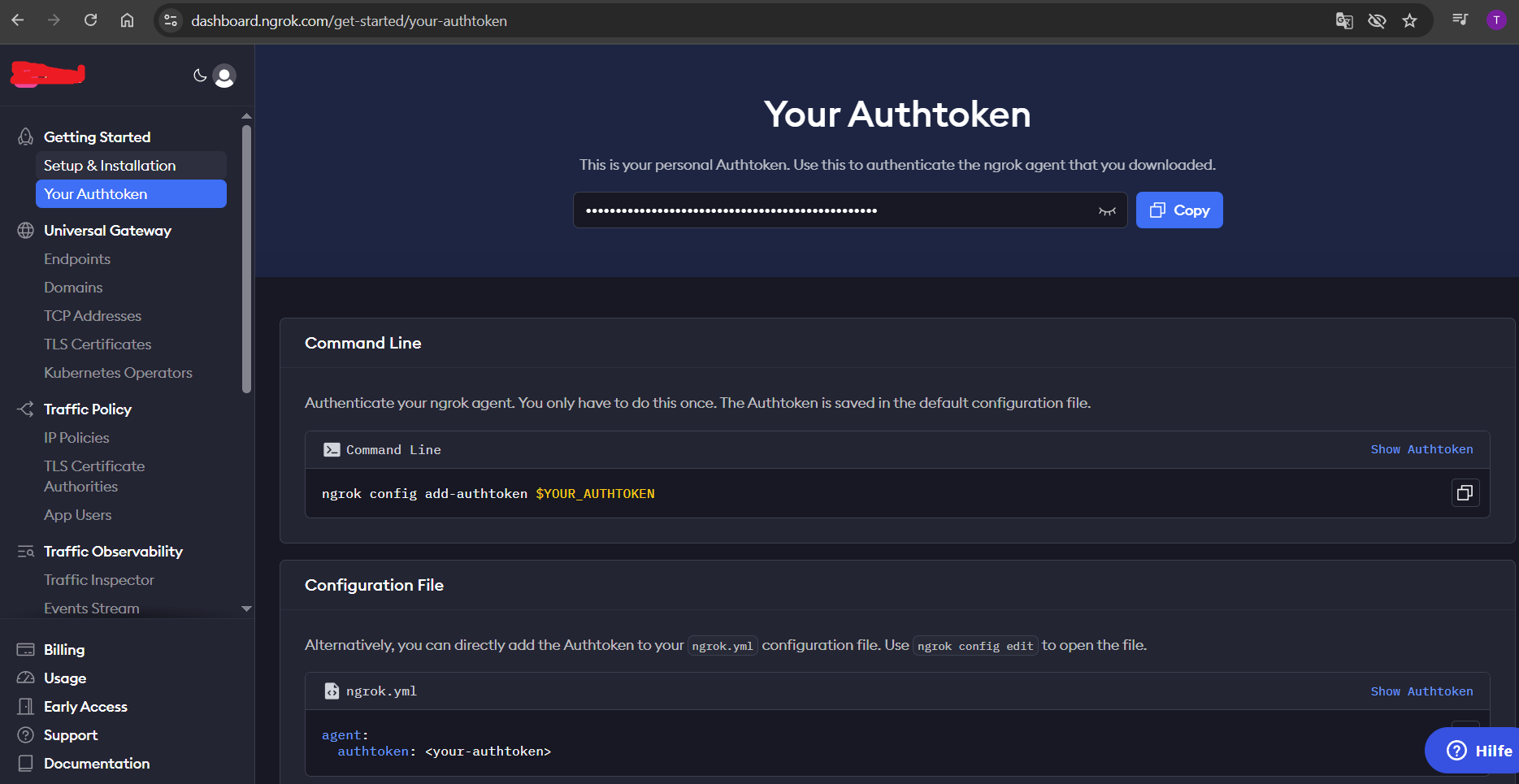Click the Traffic Observability heading
The width and height of the screenshot is (1519, 784).
(113, 551)
